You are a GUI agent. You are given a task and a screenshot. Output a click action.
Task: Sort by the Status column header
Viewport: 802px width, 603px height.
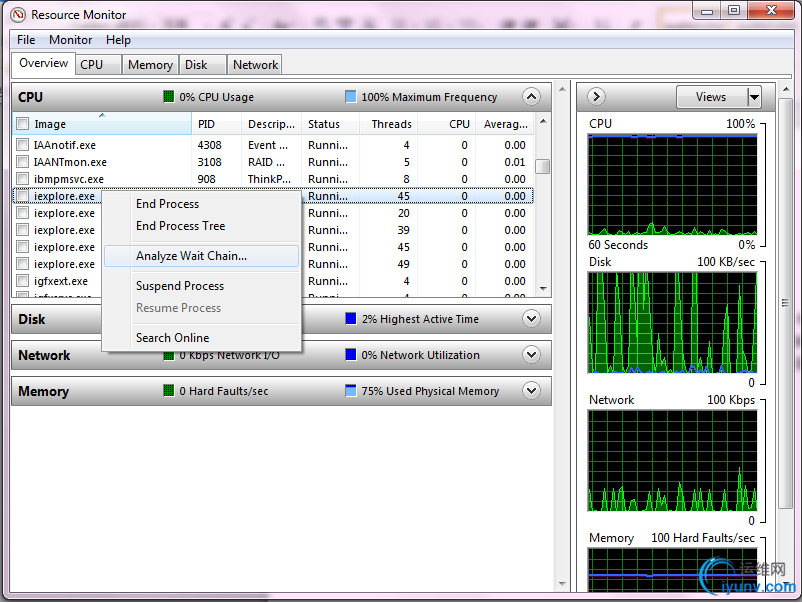coord(330,124)
